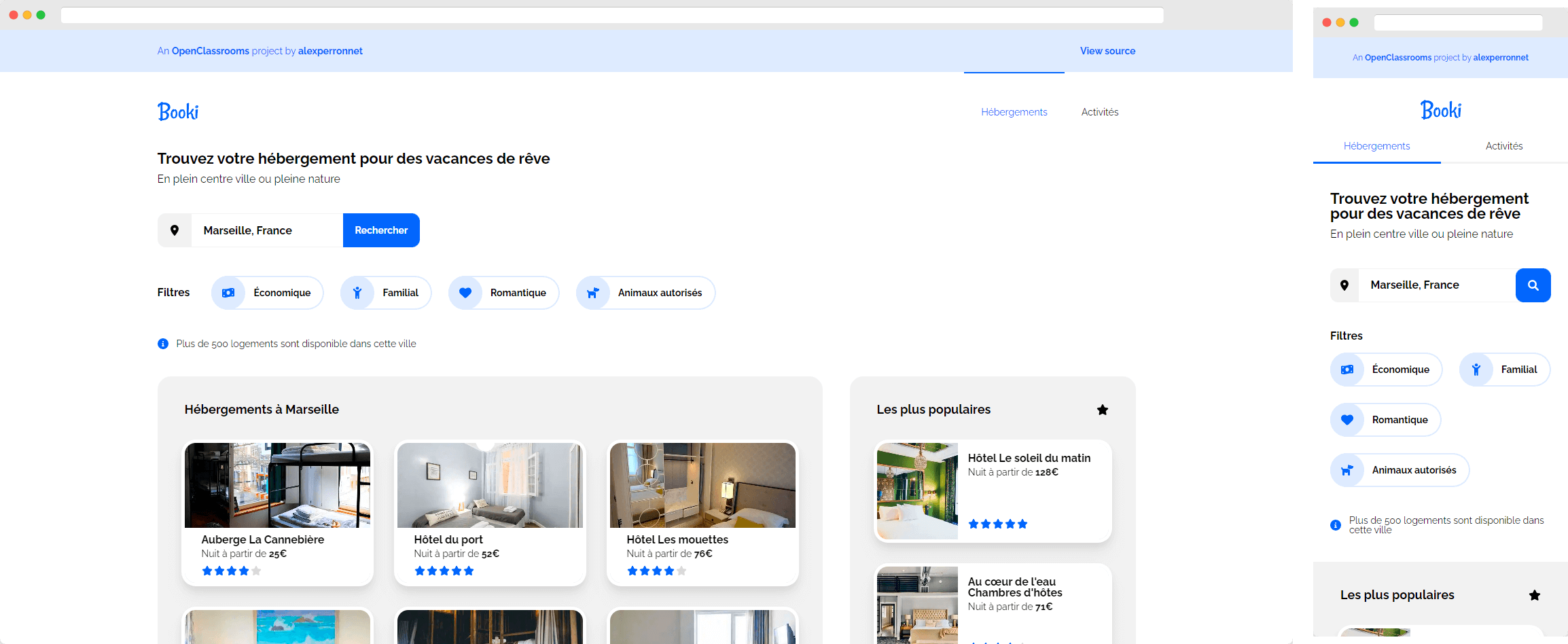This screenshot has height=644, width=1568.
Task: Click the price Nuit à partir de 128€
Action: 1013,472
